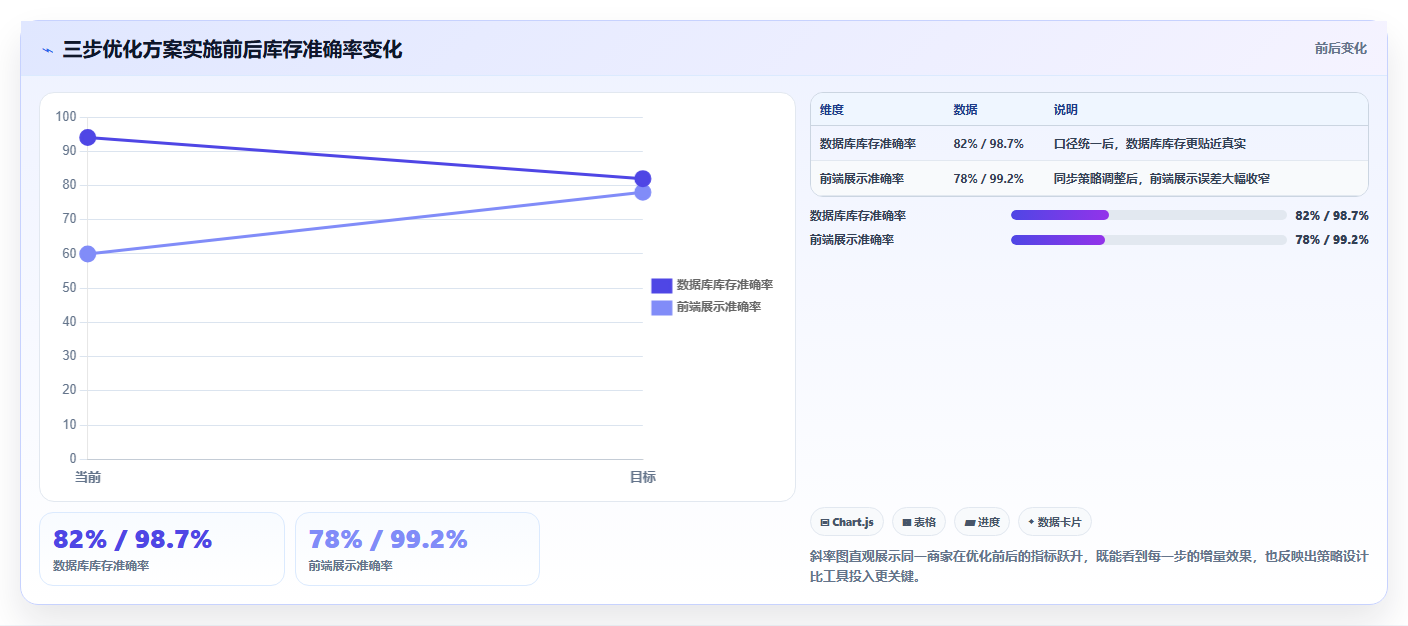Click 口径统一后 description cell
The width and height of the screenshot is (1408, 626).
tap(1149, 144)
